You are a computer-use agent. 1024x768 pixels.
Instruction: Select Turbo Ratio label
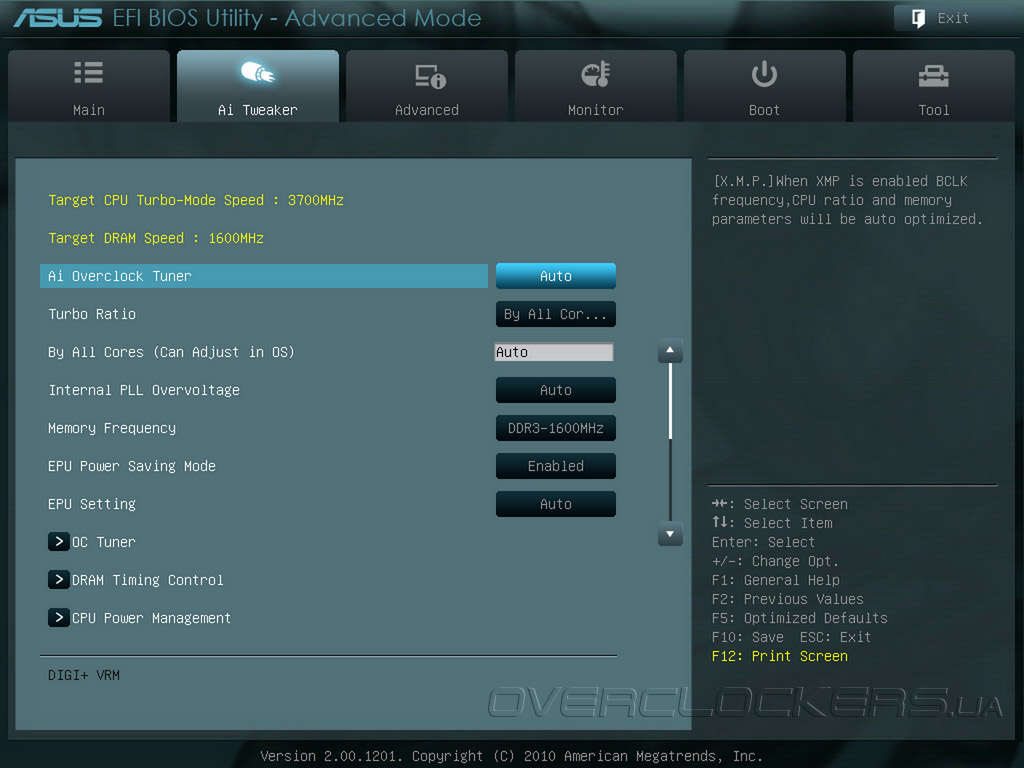click(92, 314)
